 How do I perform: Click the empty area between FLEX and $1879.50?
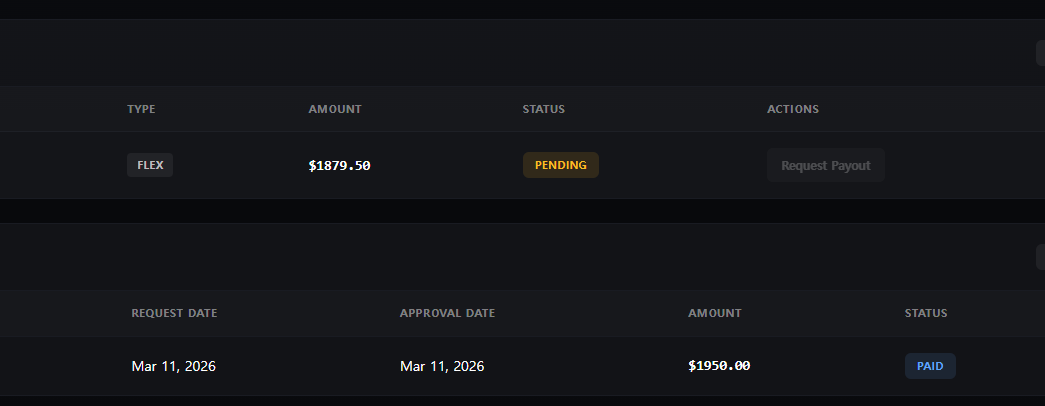(x=240, y=165)
